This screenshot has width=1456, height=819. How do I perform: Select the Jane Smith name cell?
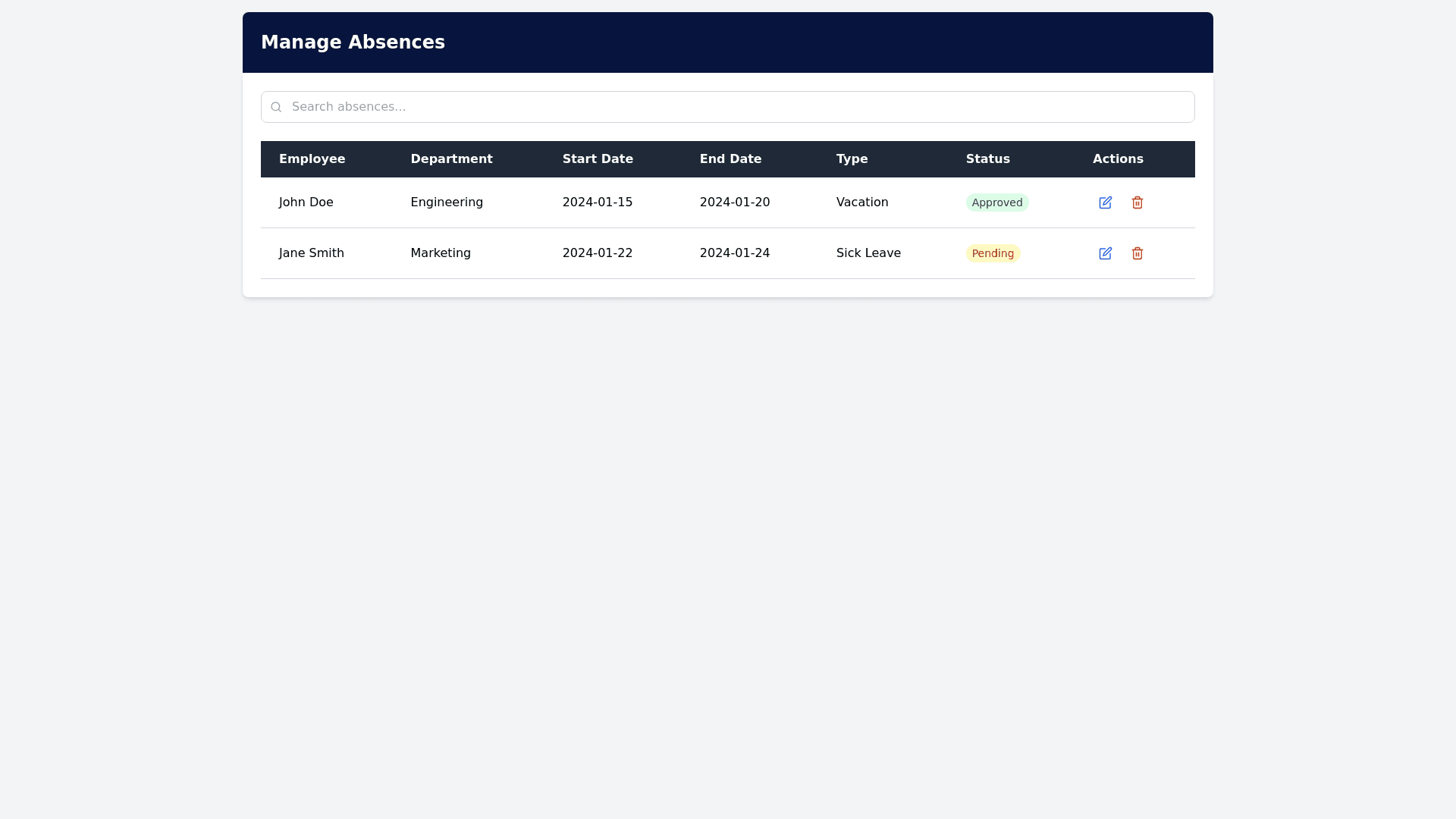tap(311, 253)
